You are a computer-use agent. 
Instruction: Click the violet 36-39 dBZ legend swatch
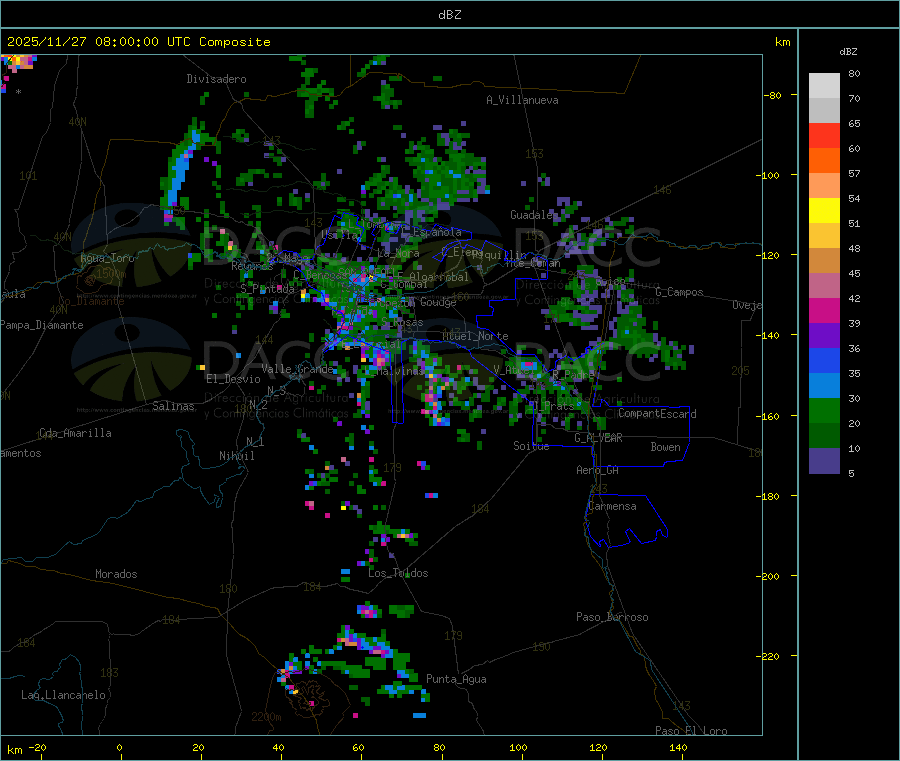click(x=824, y=335)
